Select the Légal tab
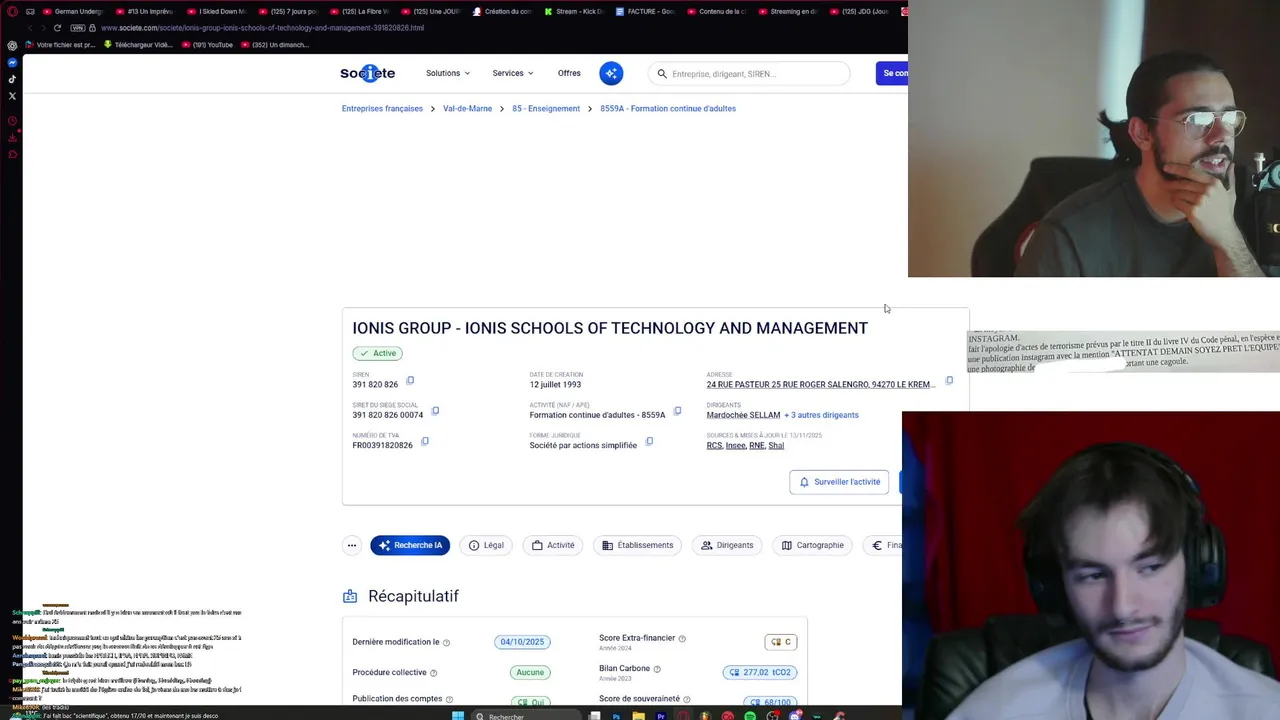Screen dimensions: 1280x720 tap(486, 545)
